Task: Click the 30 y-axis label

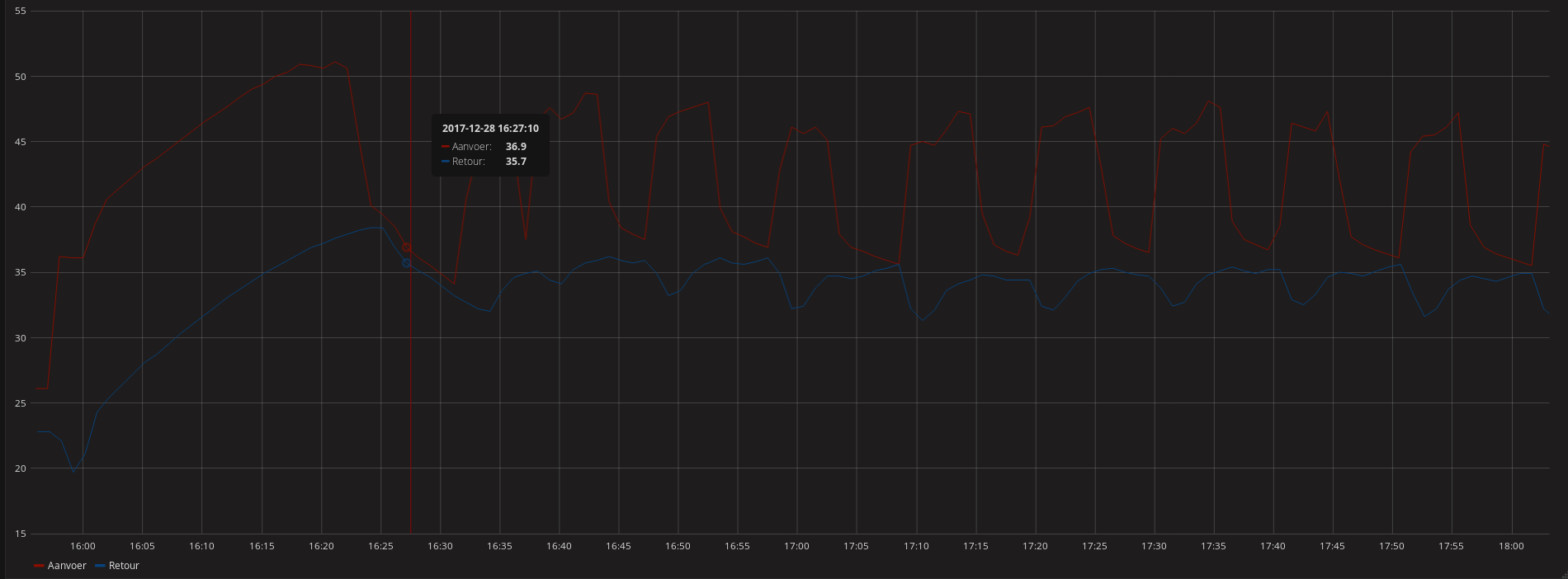Action: tap(21, 338)
